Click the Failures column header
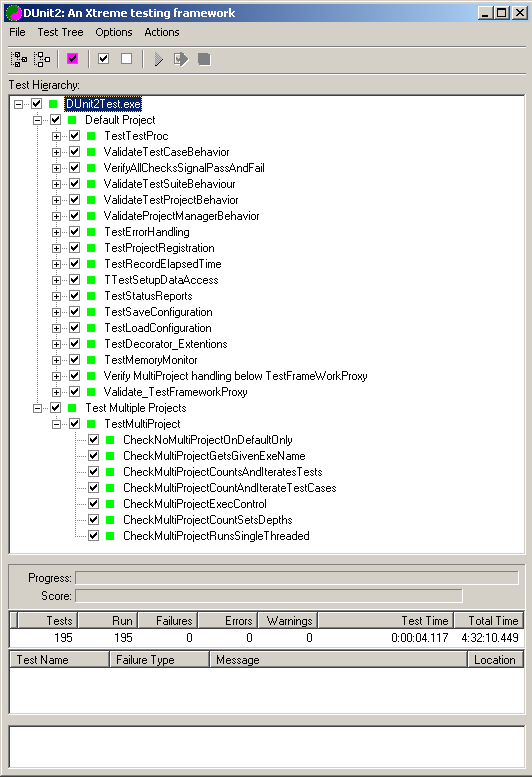The image size is (532, 777). [168, 620]
